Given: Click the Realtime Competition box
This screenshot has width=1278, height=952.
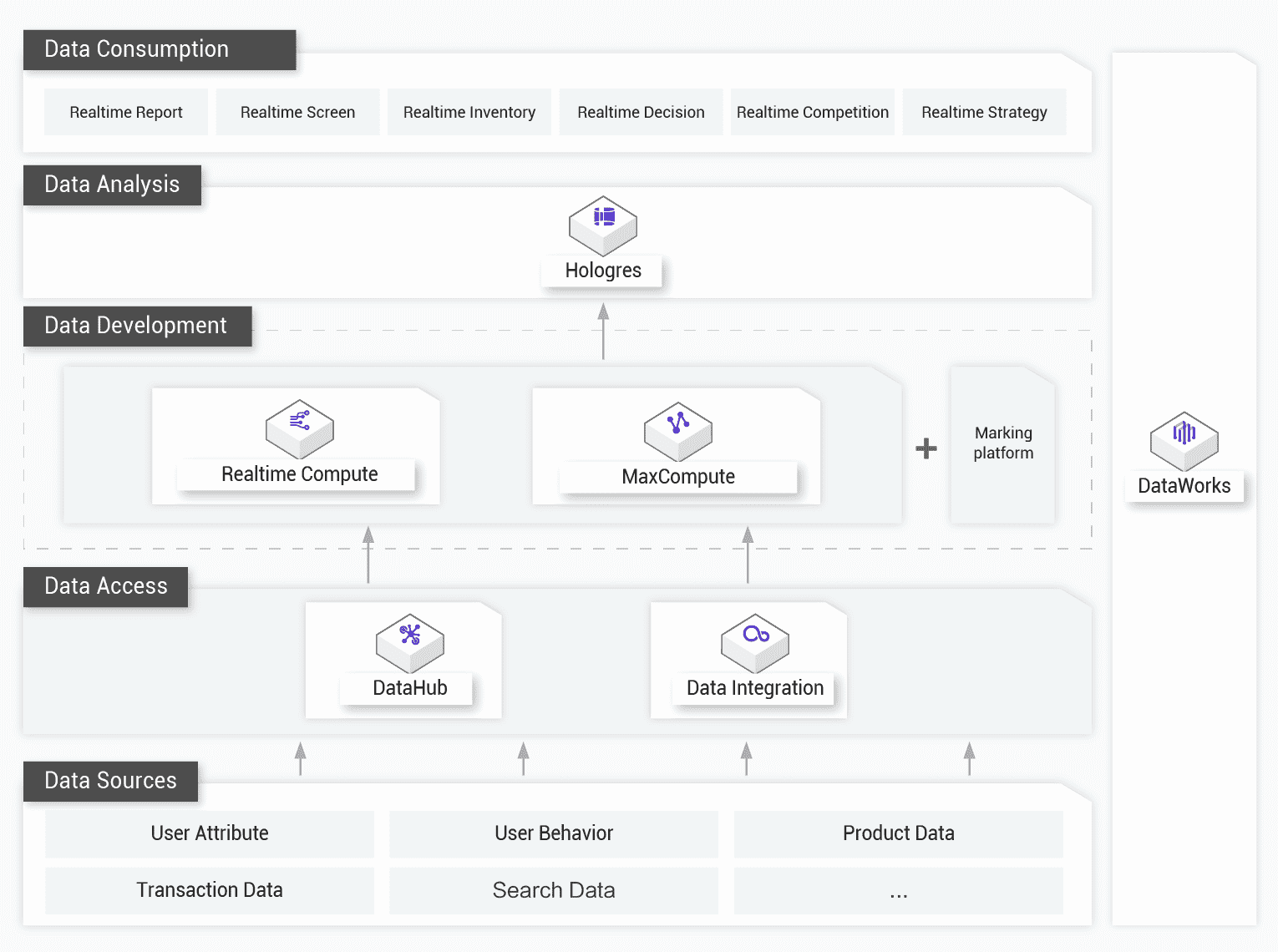Looking at the screenshot, I should point(813,112).
